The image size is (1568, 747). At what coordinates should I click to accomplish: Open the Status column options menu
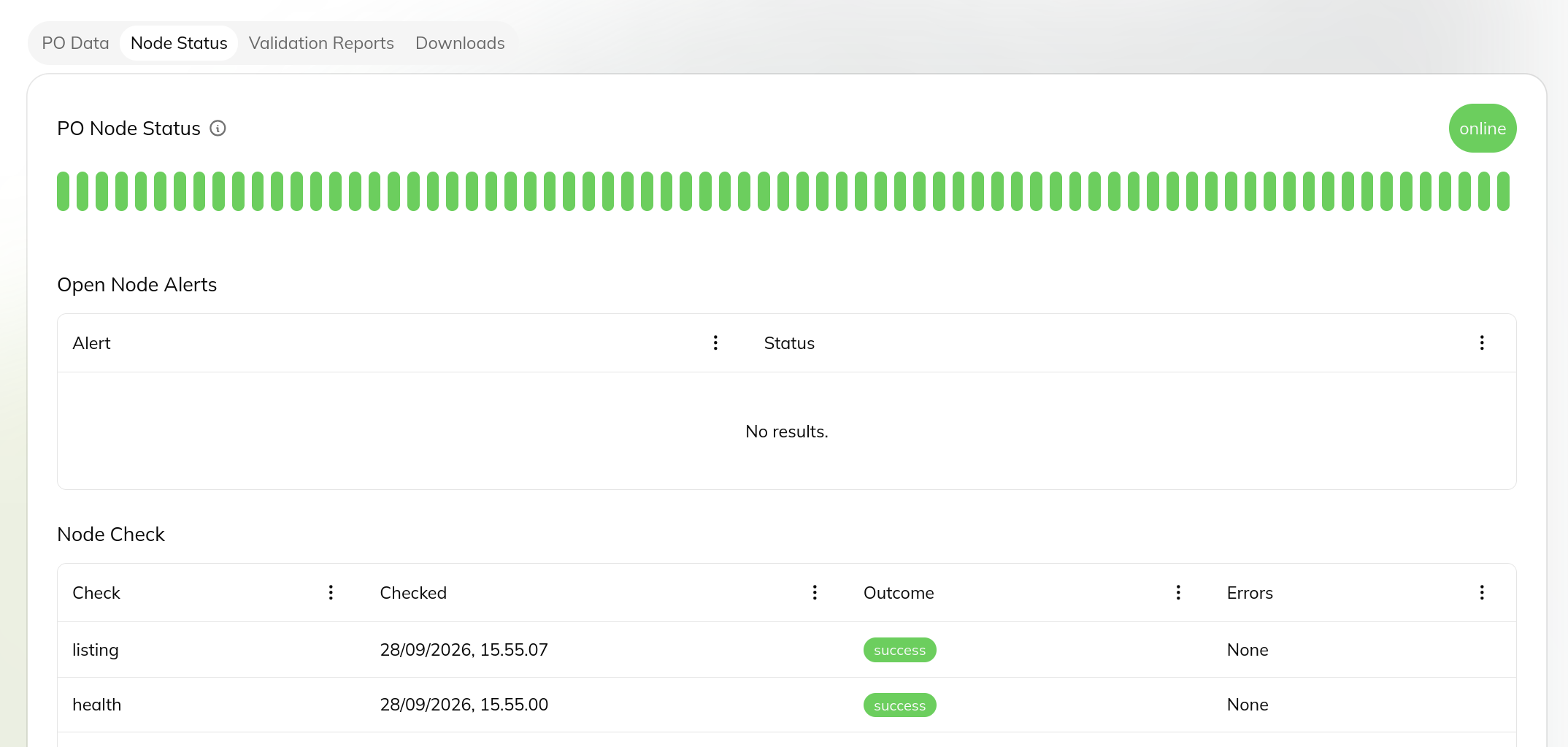click(x=1482, y=342)
